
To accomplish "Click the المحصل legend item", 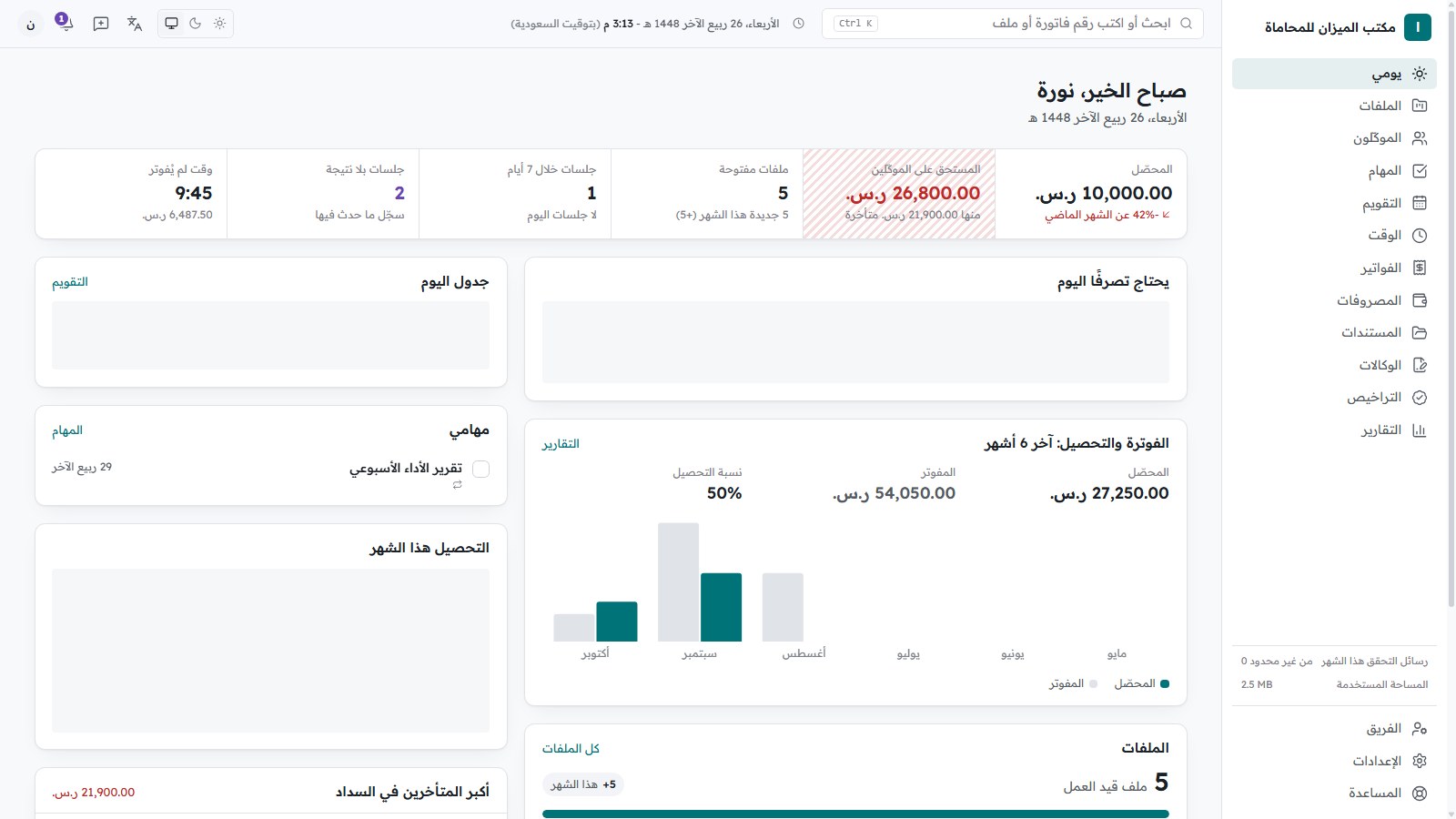I will coord(1141,683).
